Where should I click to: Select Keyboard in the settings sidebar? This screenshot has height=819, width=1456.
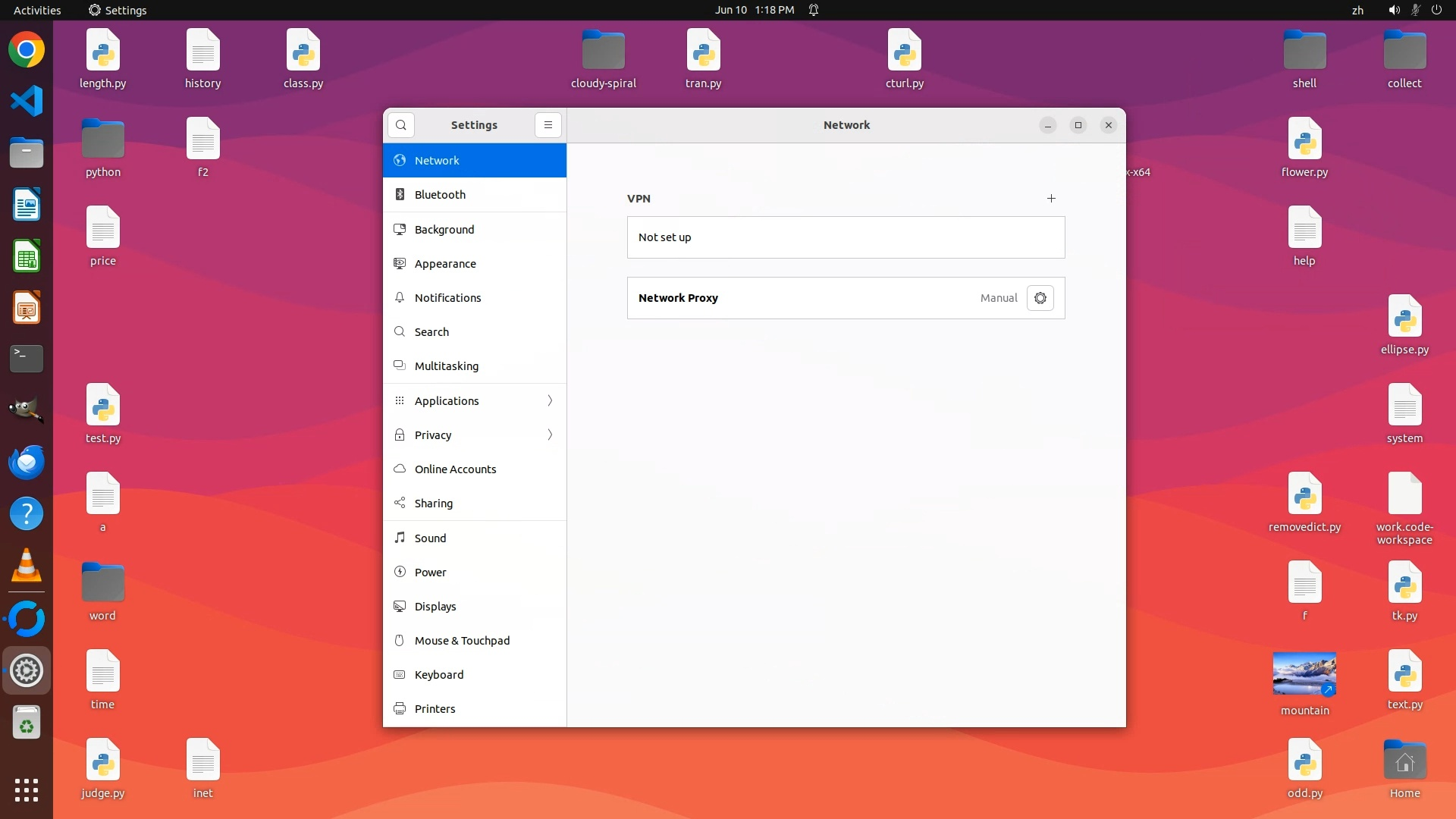[438, 675]
